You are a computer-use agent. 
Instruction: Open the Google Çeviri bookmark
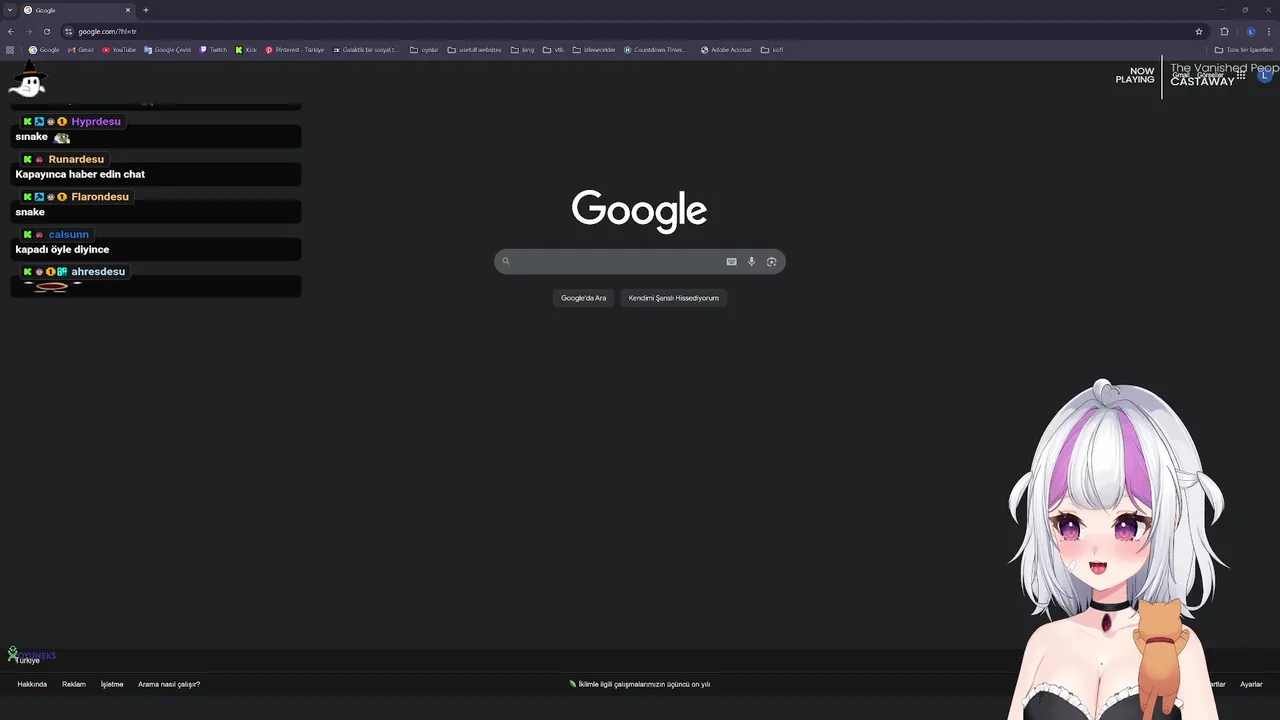[167, 49]
